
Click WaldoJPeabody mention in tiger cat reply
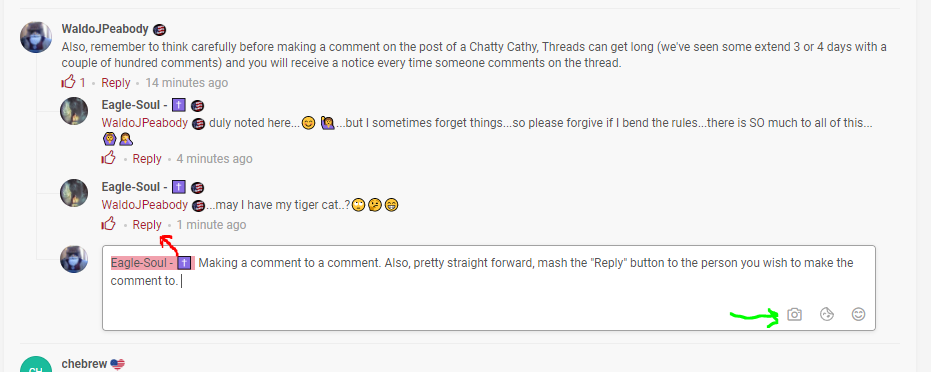point(145,205)
